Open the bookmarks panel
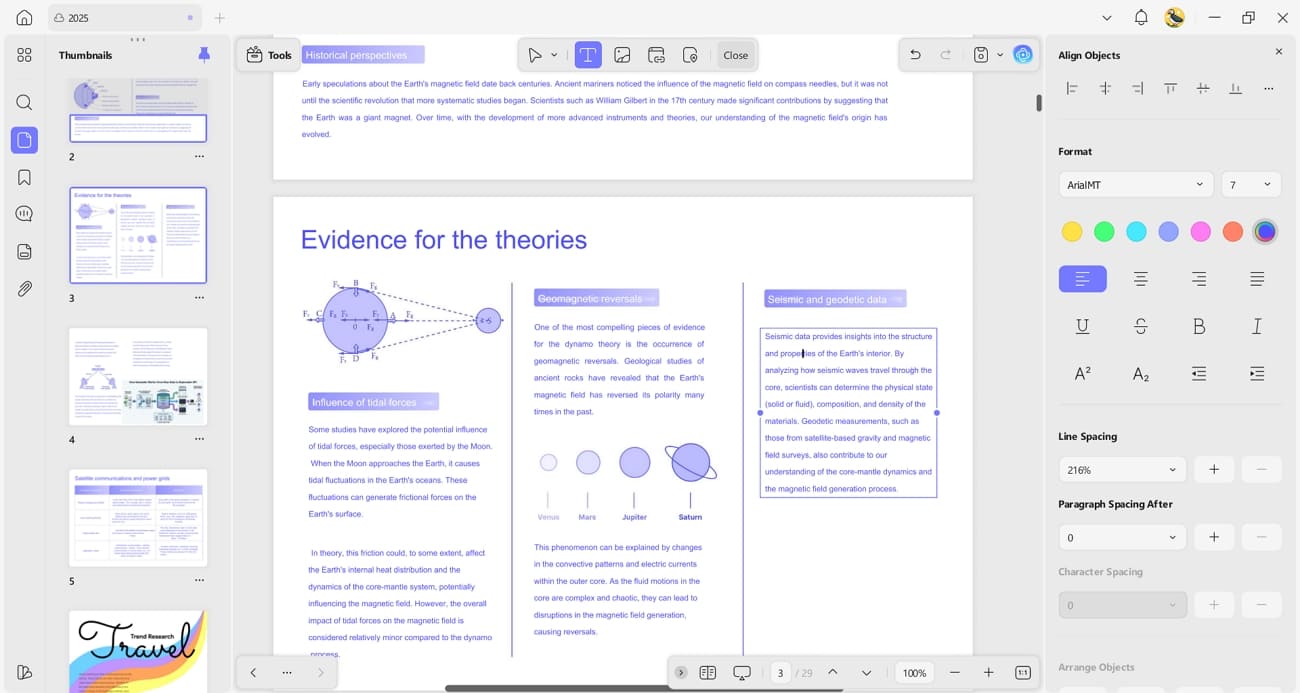This screenshot has width=1300, height=693. click(x=24, y=177)
